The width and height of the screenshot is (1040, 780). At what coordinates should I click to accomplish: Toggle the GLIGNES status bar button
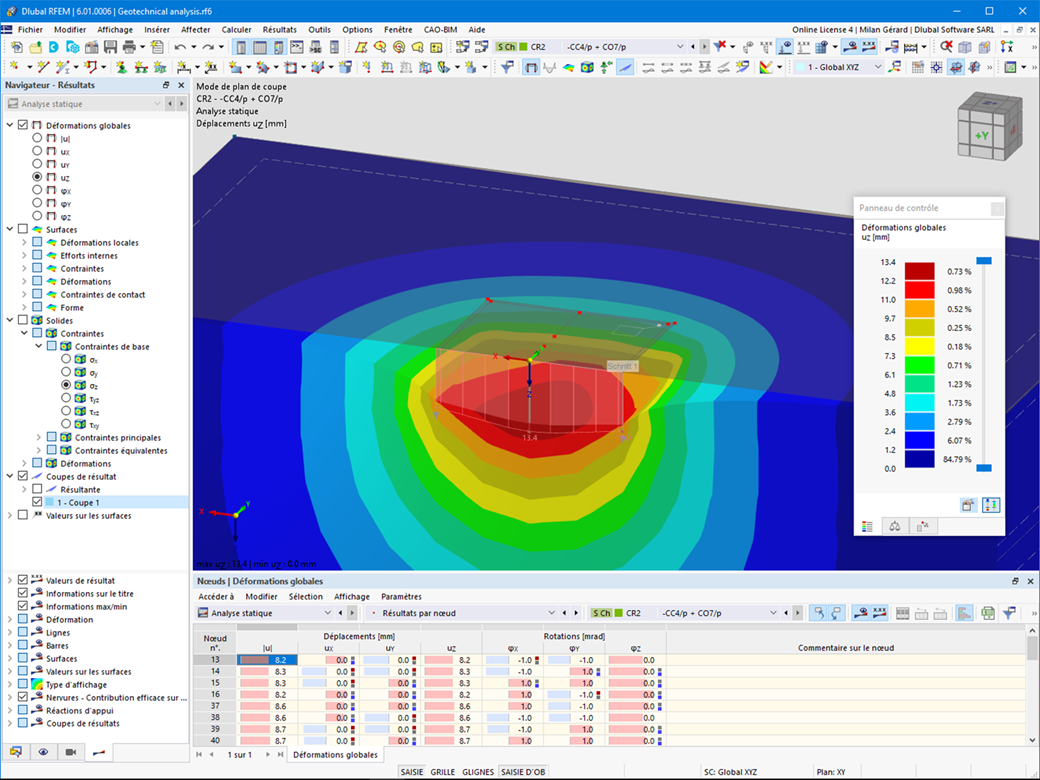pos(478,772)
